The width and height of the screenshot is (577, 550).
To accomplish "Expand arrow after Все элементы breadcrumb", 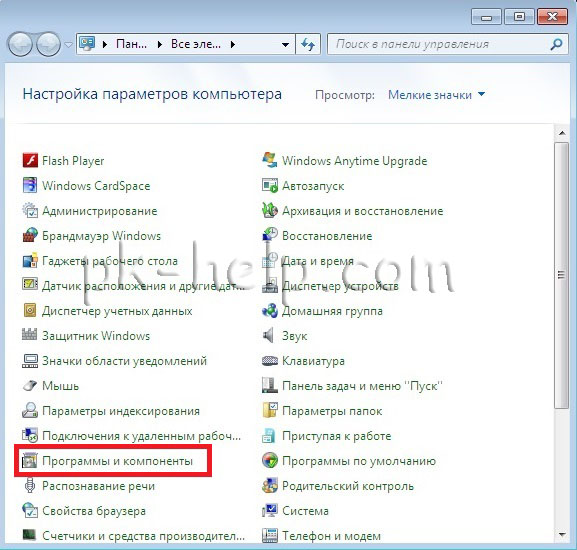I will tap(233, 45).
